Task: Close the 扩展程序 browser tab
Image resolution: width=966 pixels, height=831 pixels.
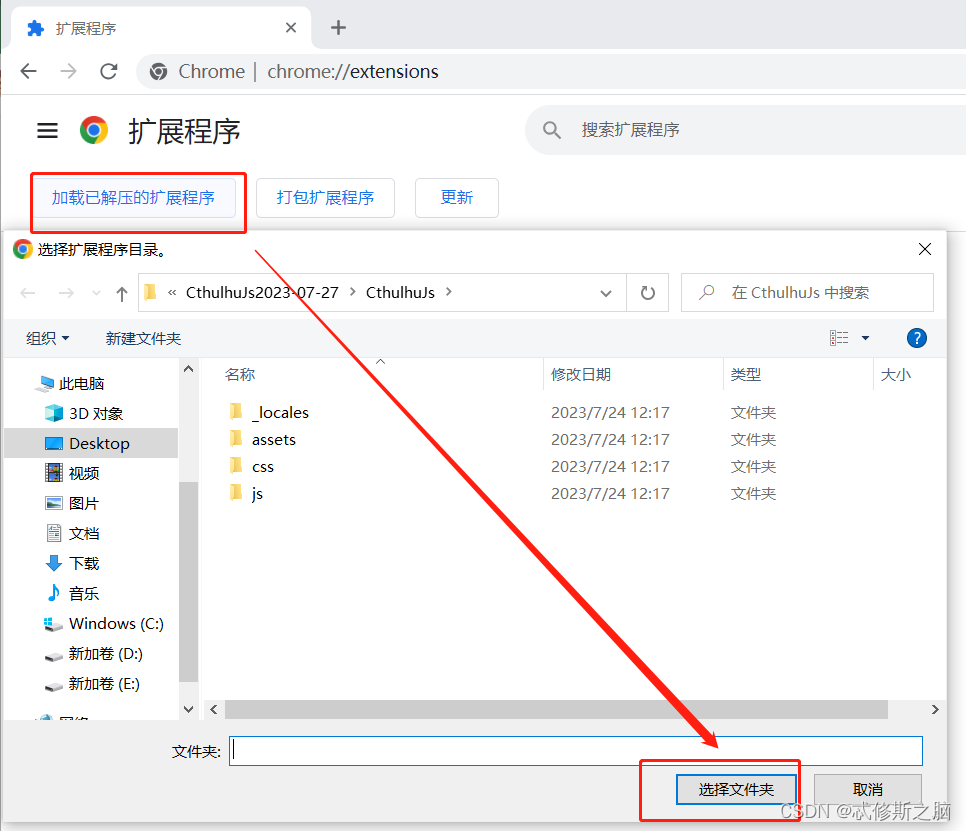Action: coord(291,28)
